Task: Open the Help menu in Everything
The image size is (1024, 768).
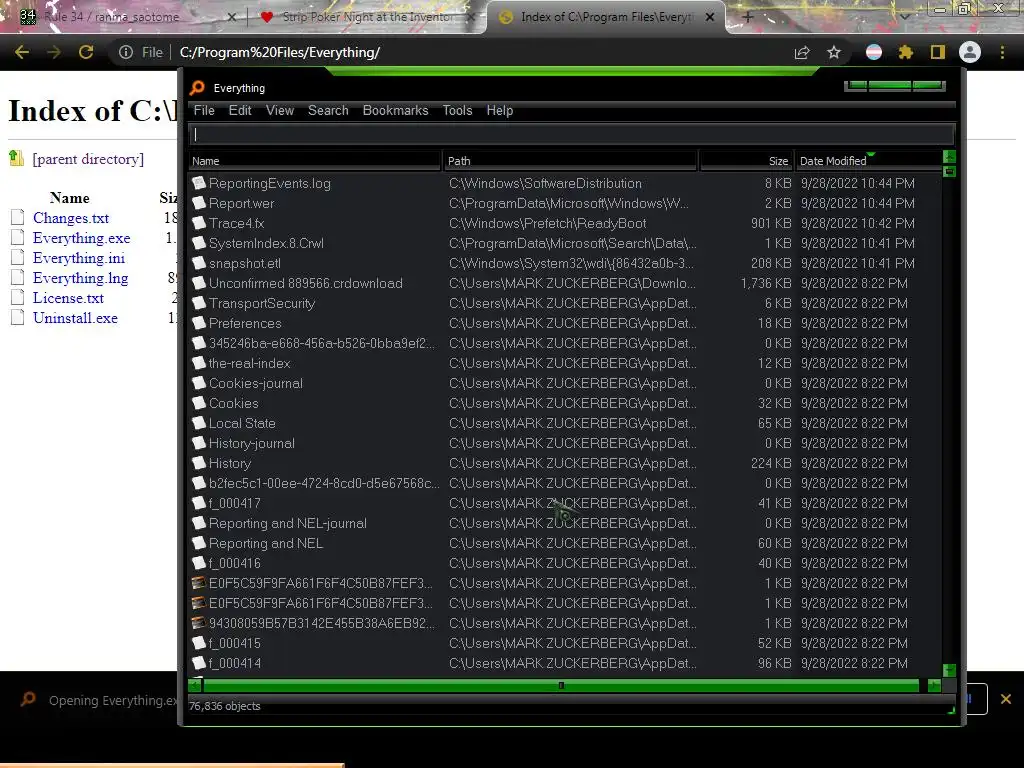Action: [500, 110]
